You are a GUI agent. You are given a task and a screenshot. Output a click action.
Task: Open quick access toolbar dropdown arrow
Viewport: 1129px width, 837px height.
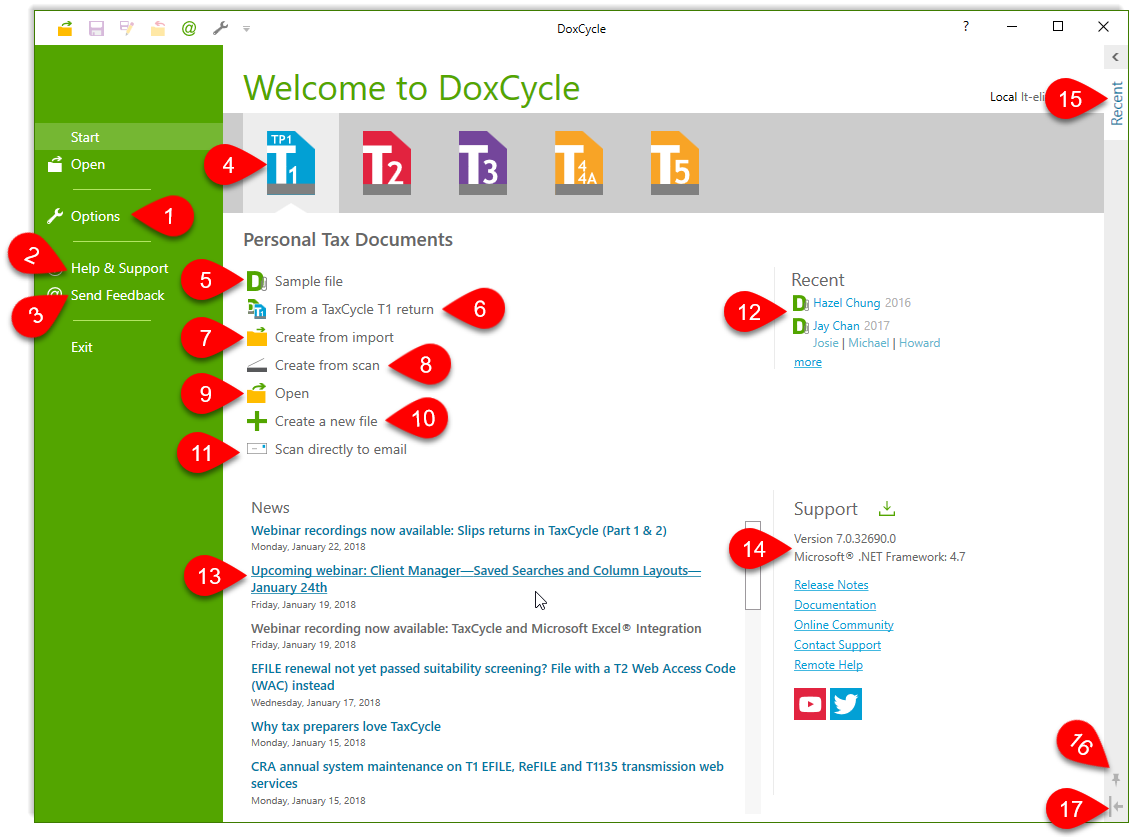(x=246, y=29)
